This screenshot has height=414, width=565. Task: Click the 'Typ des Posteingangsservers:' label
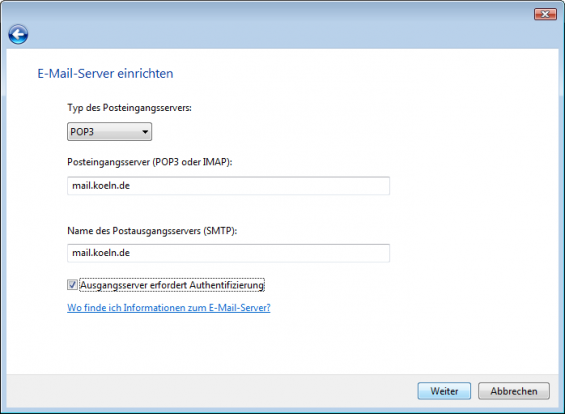coord(129,108)
